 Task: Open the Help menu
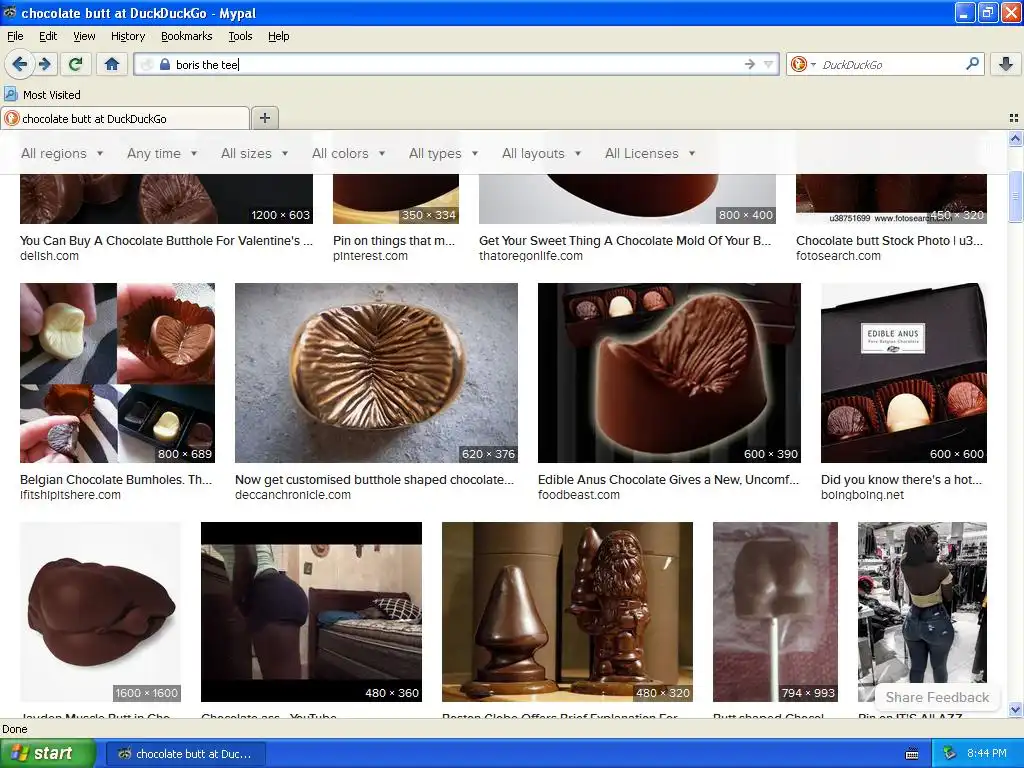click(x=279, y=36)
